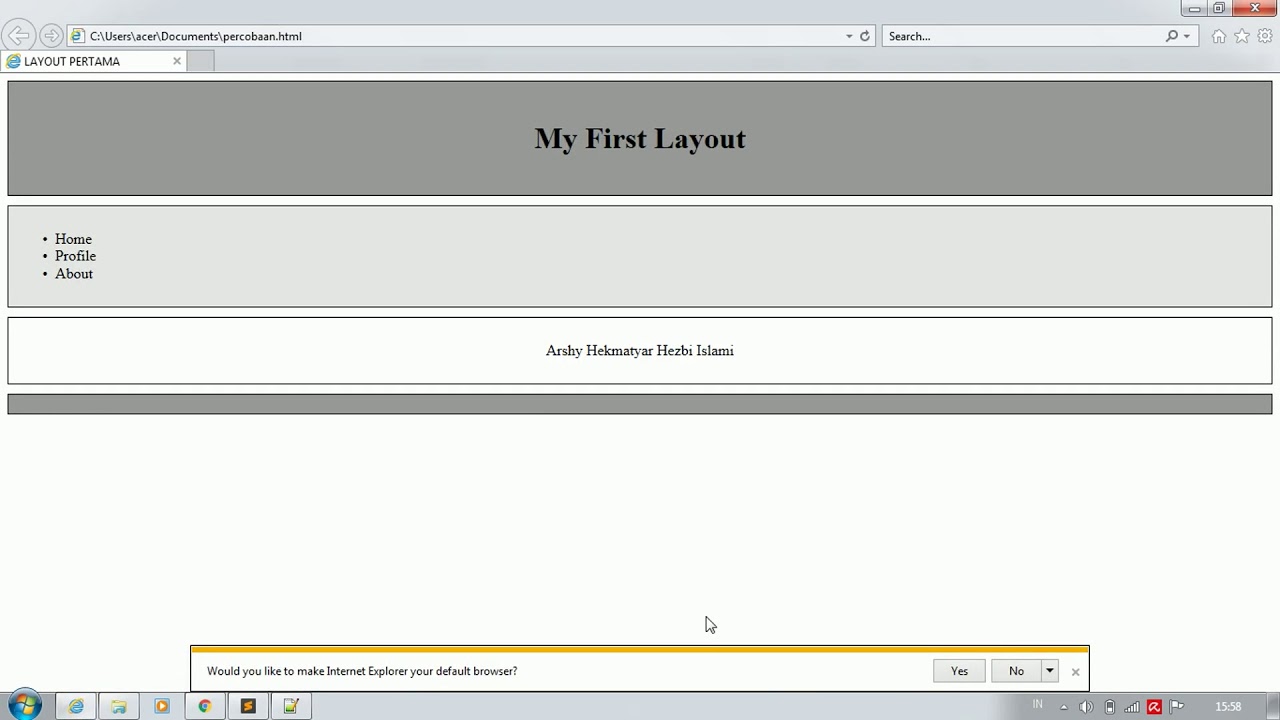Image resolution: width=1280 pixels, height=720 pixels.
Task: Click the battery power tray icon
Action: click(x=1109, y=707)
